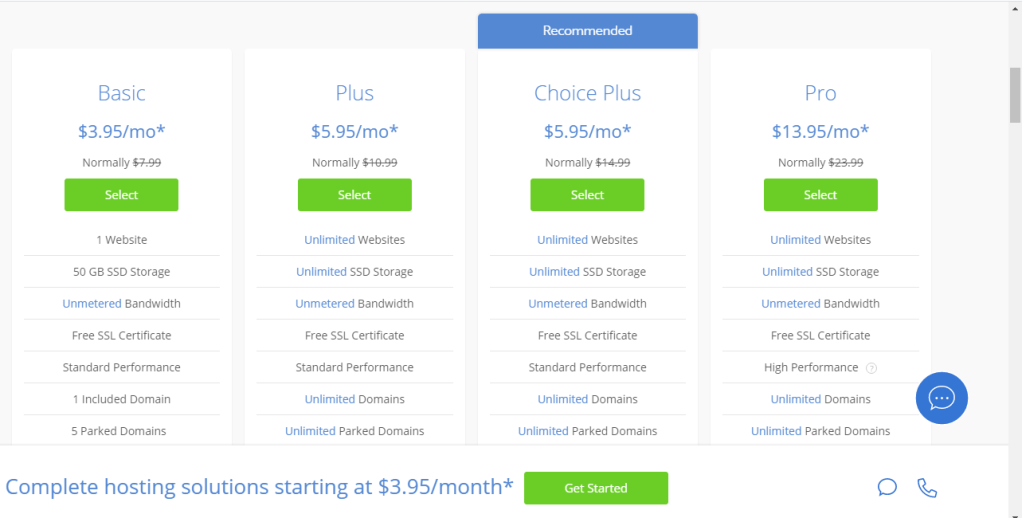The height and width of the screenshot is (518, 1022).
Task: Open Unlimited SSD Storage link in Choice Plus
Action: 554,272
